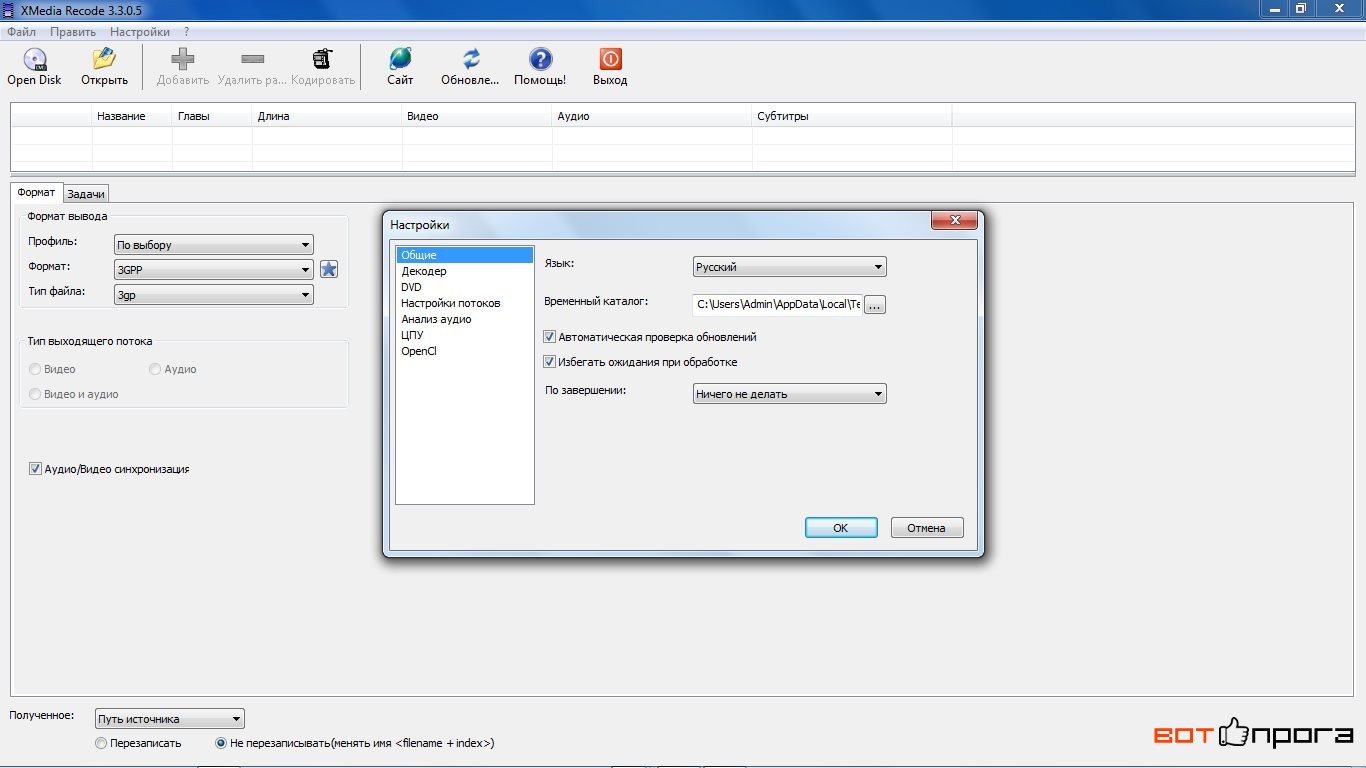1366x768 pixels.
Task: Open the По завершении dropdown
Action: (790, 394)
